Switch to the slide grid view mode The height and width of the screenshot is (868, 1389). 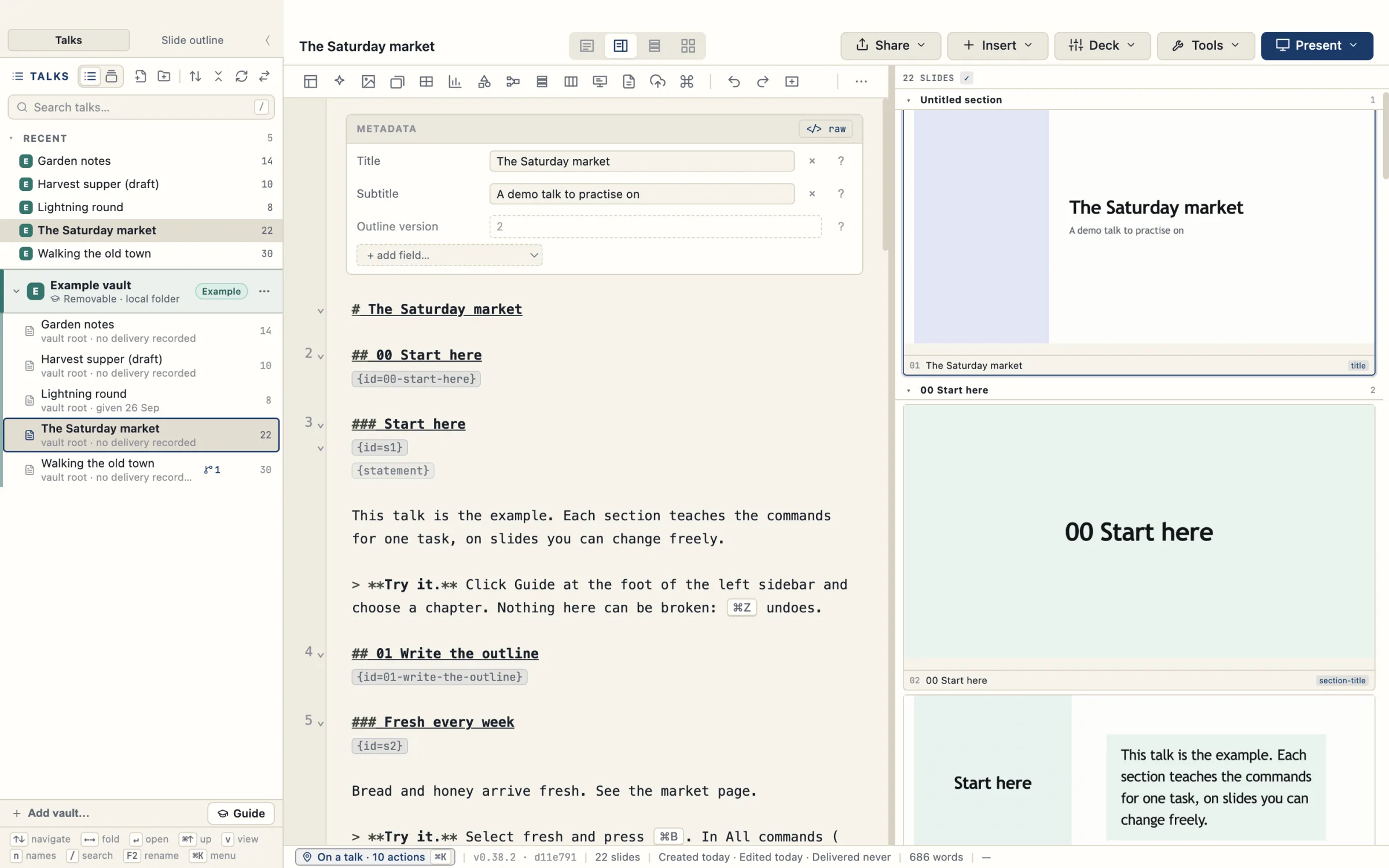pyautogui.click(x=688, y=46)
